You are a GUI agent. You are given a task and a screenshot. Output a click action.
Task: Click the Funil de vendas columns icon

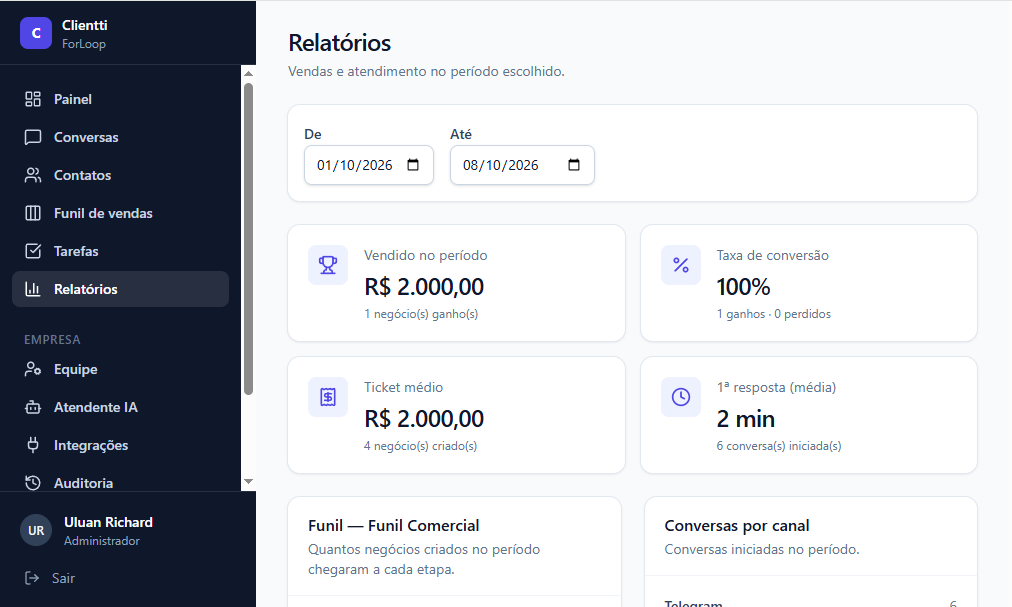[x=33, y=213]
